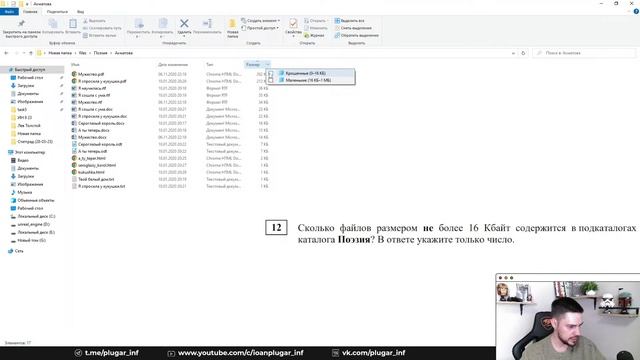Open the Create item (Создать элемент) dropdown

point(260,20)
